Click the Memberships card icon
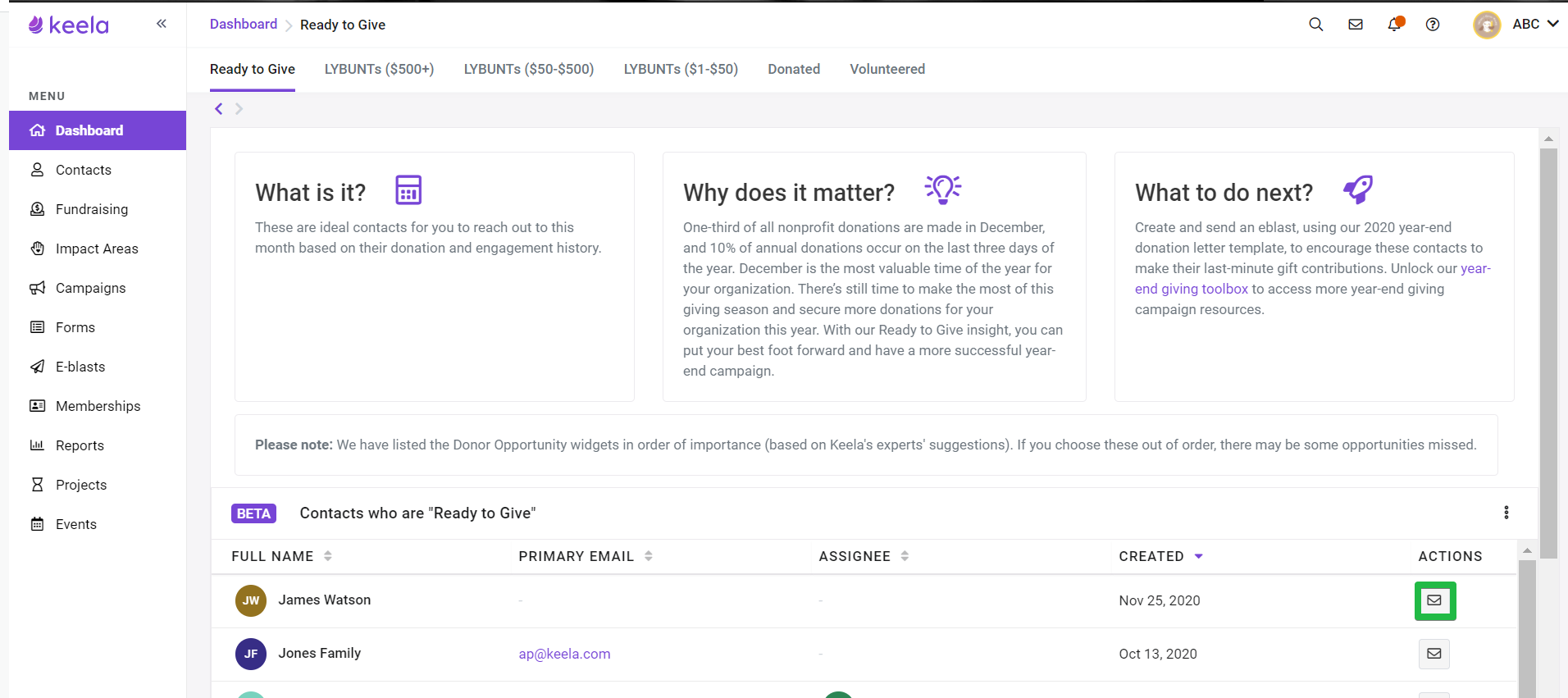Image resolution: width=1568 pixels, height=698 pixels. [x=37, y=406]
